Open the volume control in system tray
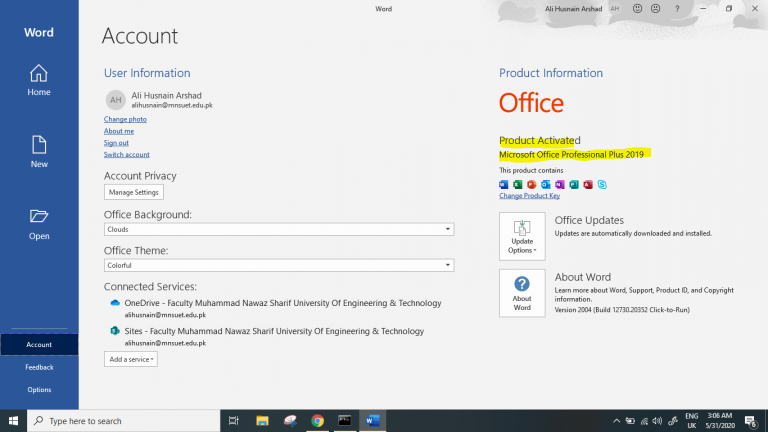The image size is (768, 432). [657, 421]
